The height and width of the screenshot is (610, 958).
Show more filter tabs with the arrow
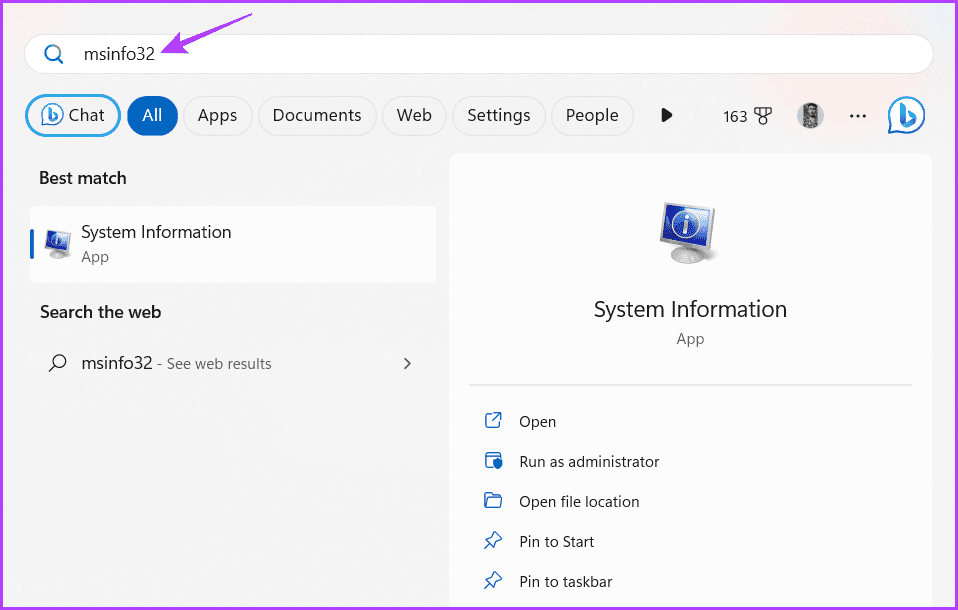click(x=667, y=115)
